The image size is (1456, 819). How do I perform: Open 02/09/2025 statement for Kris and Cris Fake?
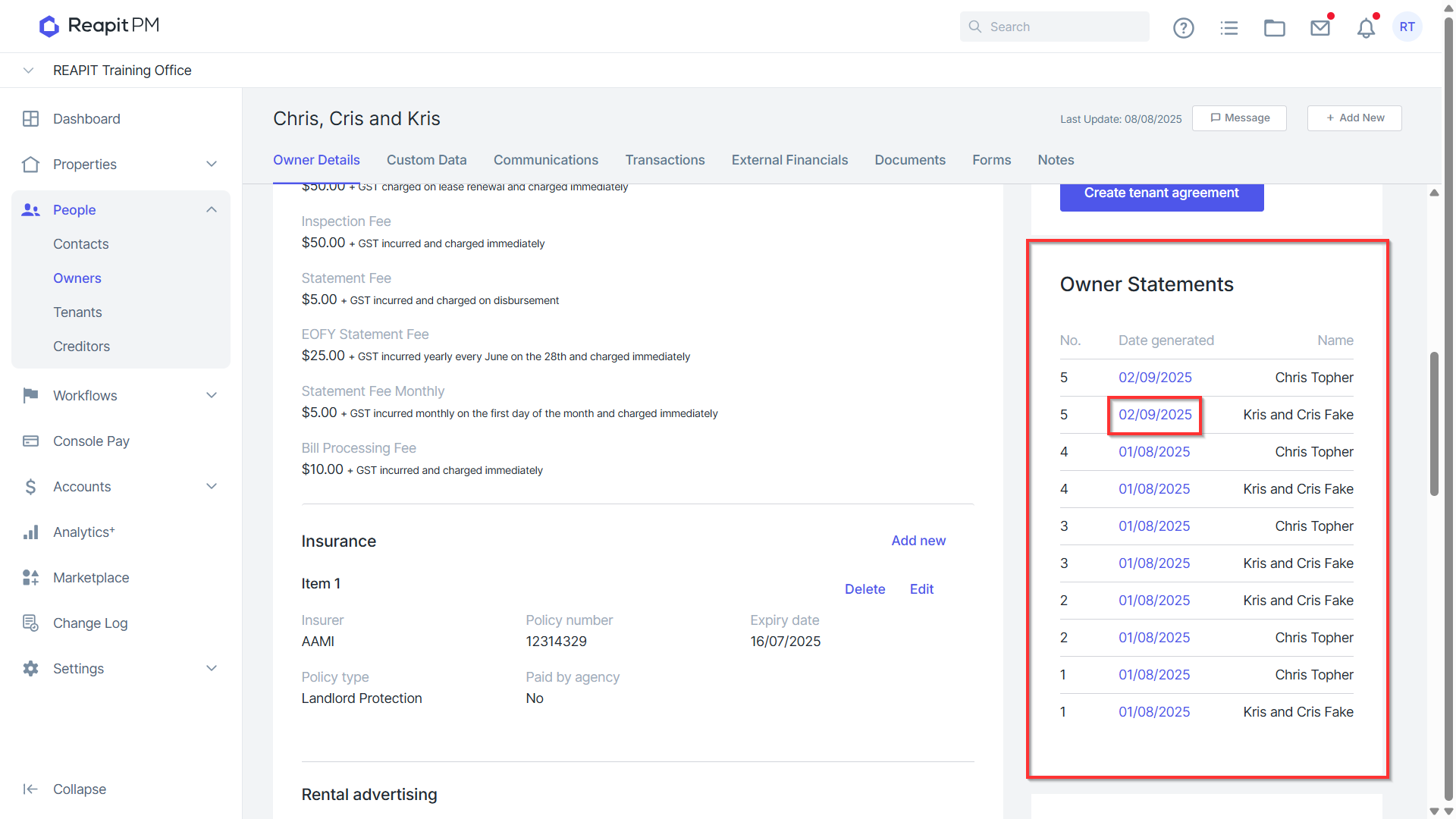(1155, 415)
